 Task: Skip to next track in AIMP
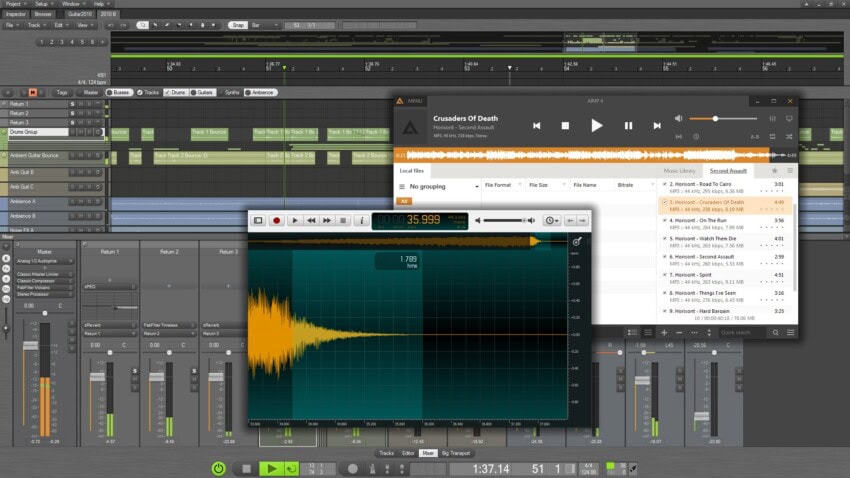(657, 126)
